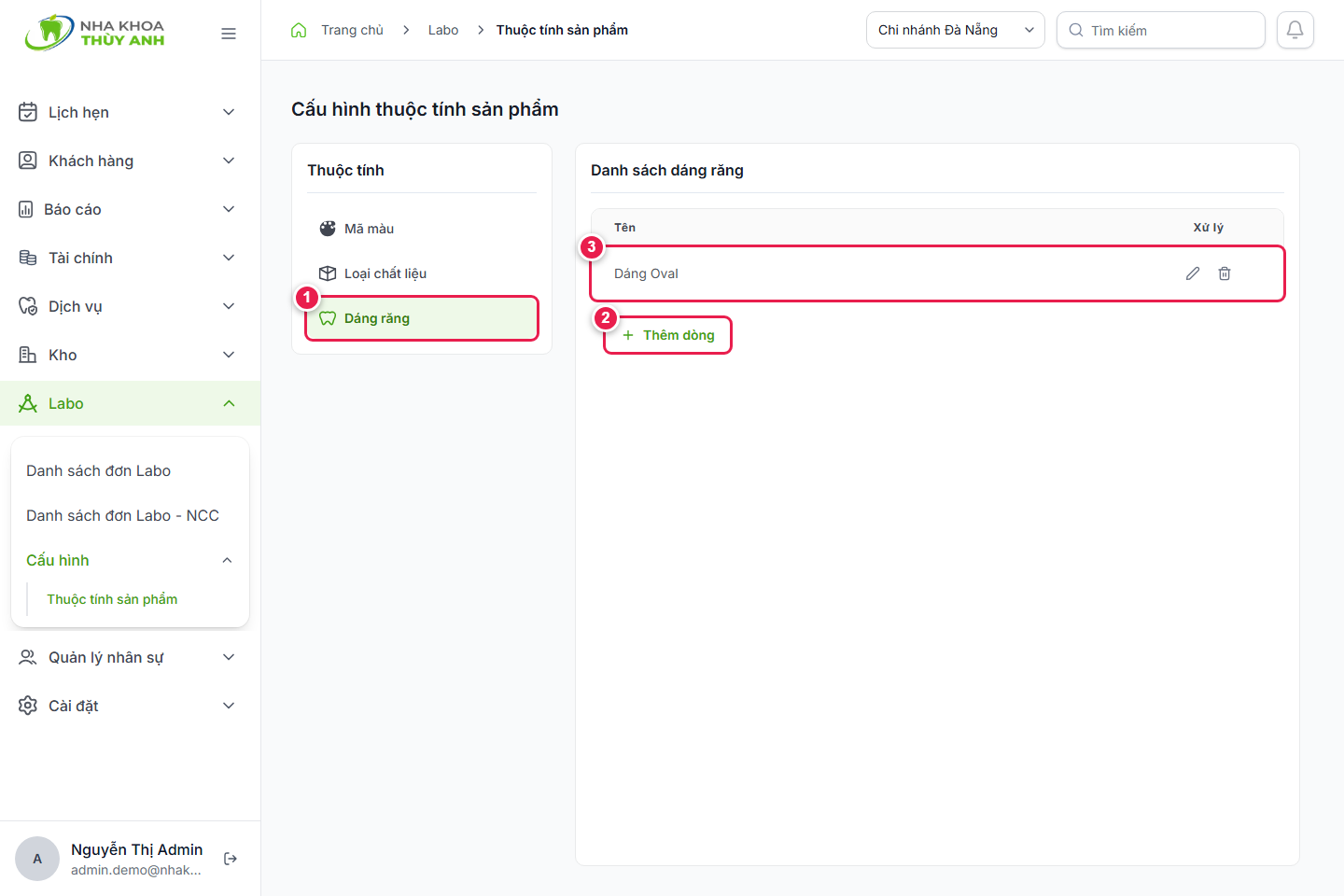Go to Labo breadcrumb link
Viewport: 1344px width, 896px height.
pos(443,30)
